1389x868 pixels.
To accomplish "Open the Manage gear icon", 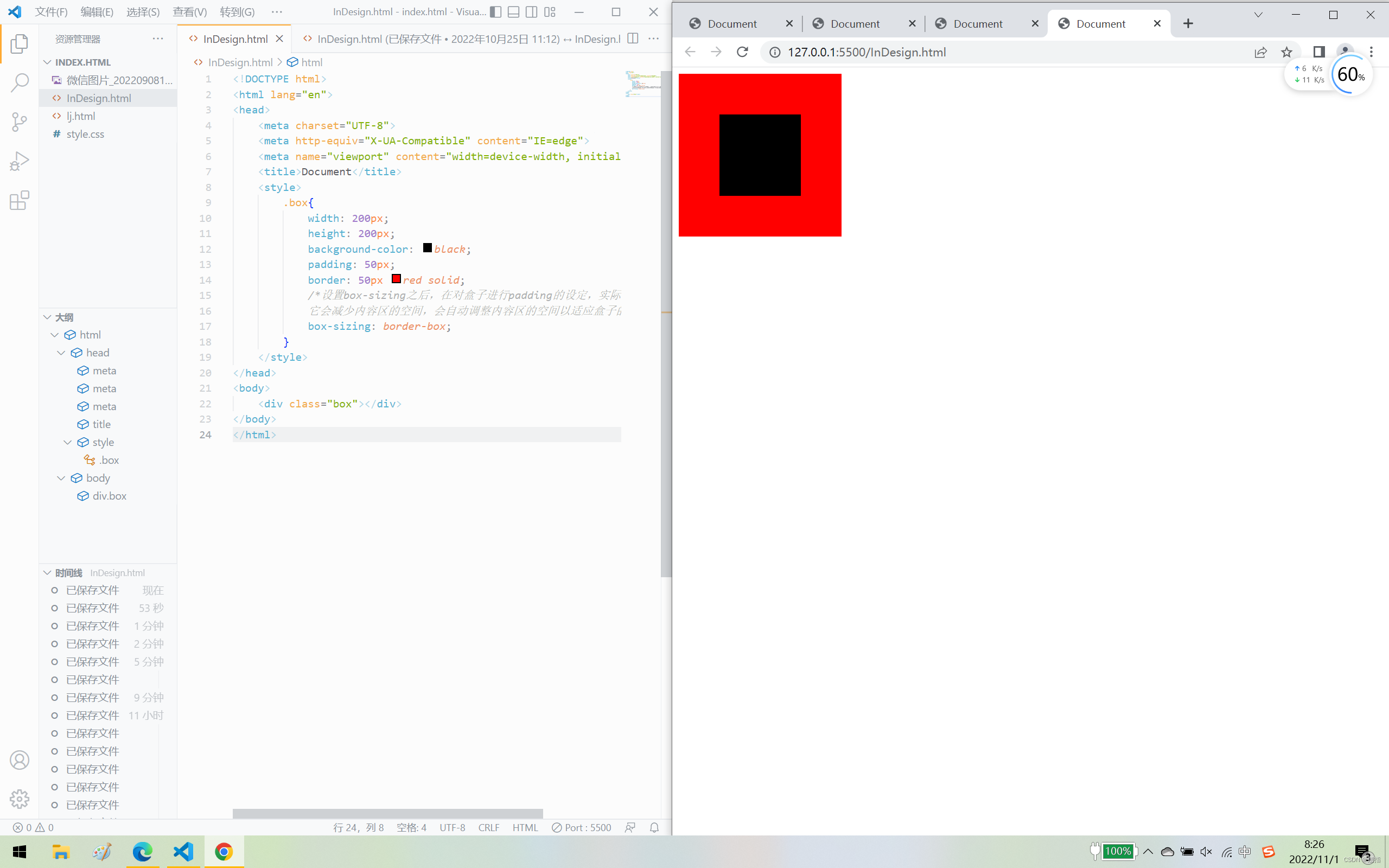I will pyautogui.click(x=20, y=799).
